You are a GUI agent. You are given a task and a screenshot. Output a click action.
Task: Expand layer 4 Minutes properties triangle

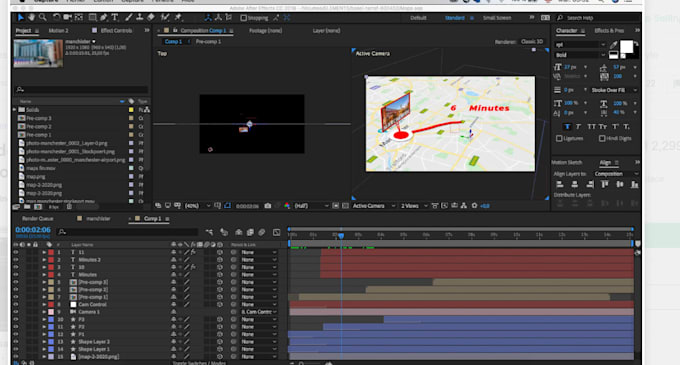[x=44, y=274]
